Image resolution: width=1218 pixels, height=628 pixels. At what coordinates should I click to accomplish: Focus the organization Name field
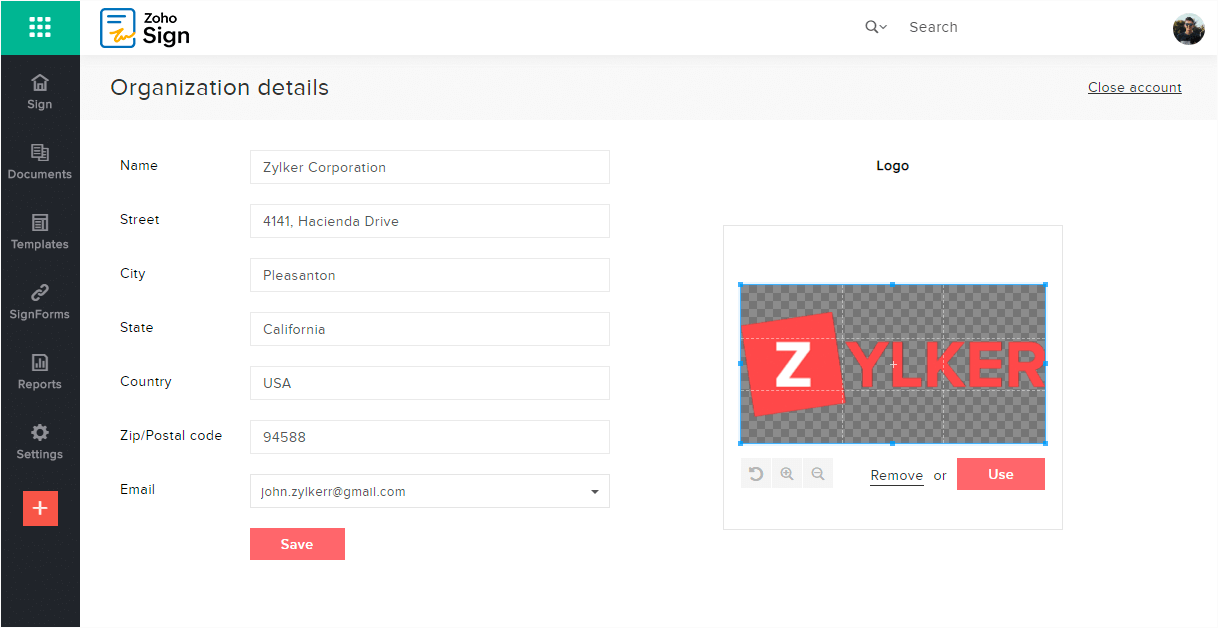(x=429, y=167)
